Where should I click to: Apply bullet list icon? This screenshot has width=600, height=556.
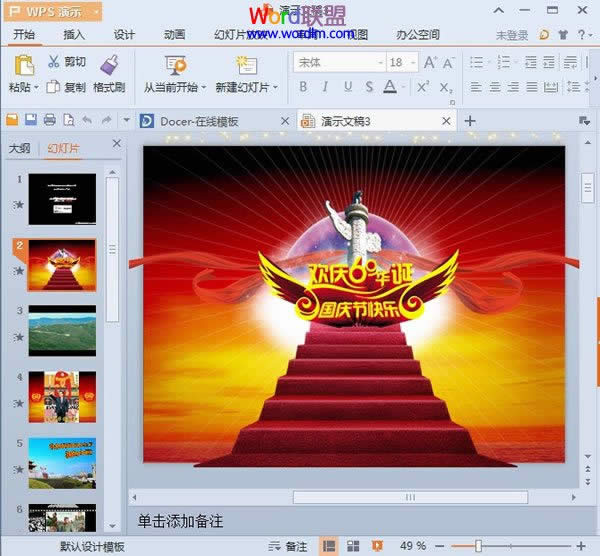click(477, 62)
